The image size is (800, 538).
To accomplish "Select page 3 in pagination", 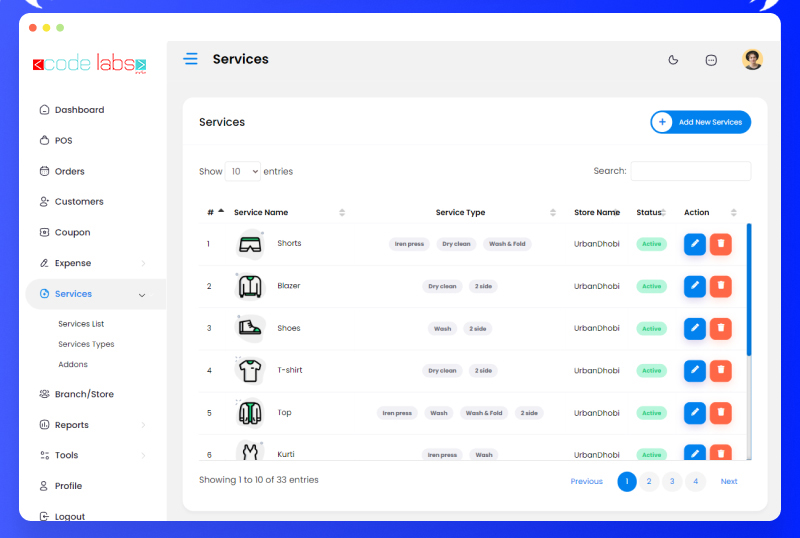I will (x=672, y=482).
